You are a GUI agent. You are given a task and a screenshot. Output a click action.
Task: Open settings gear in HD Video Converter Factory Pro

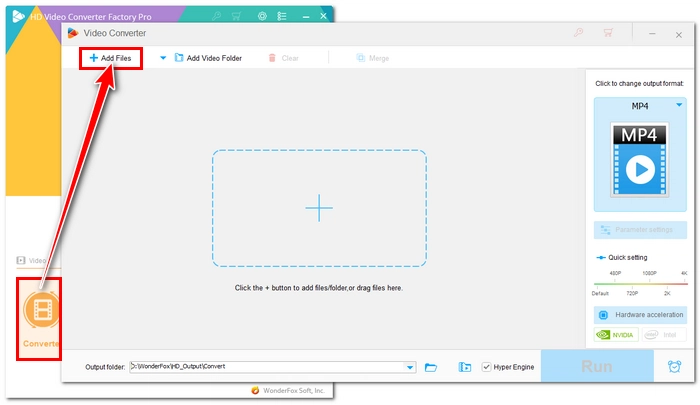(x=262, y=16)
